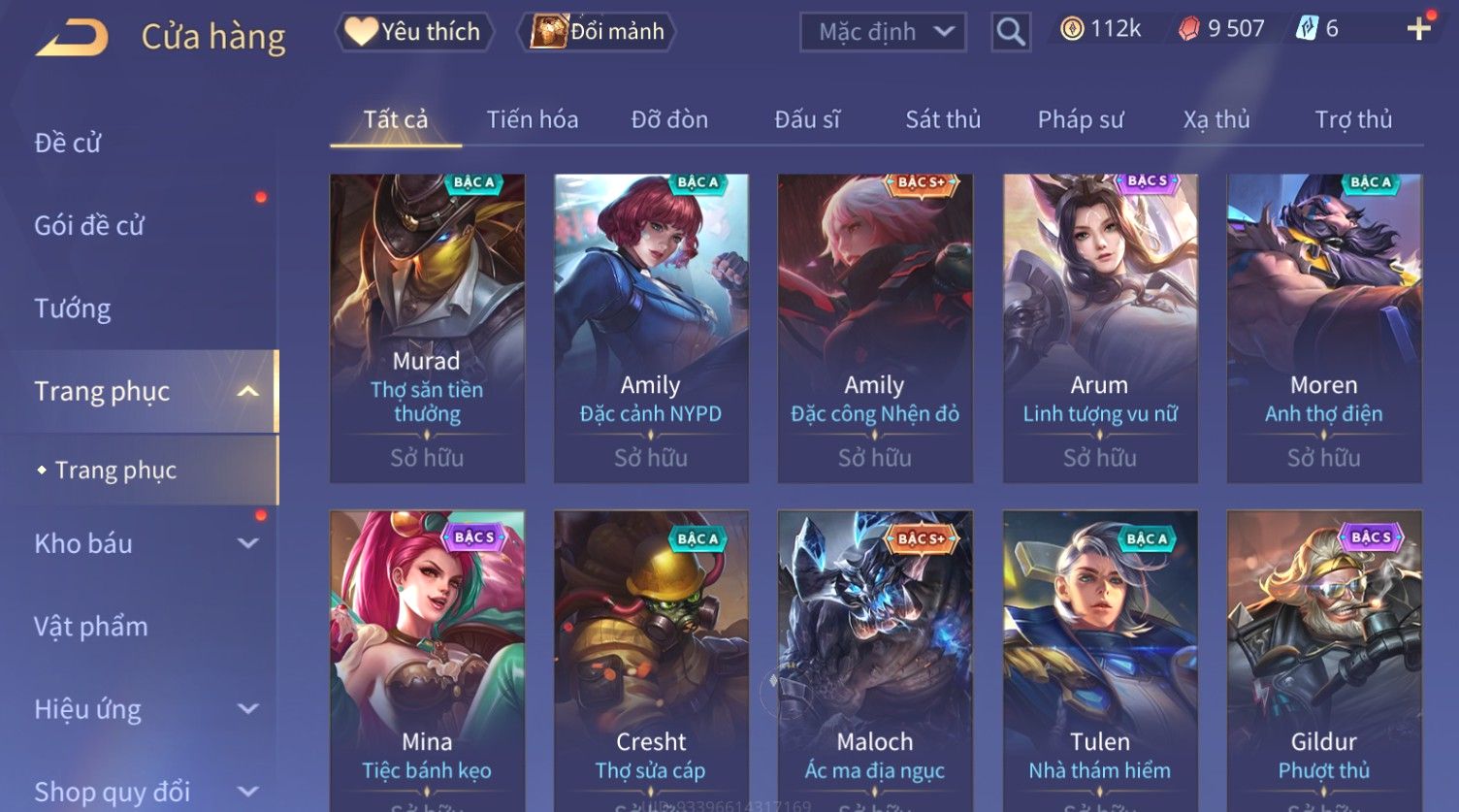
Task: Open Đổi mảnh fragment exchange
Action: 598,32
